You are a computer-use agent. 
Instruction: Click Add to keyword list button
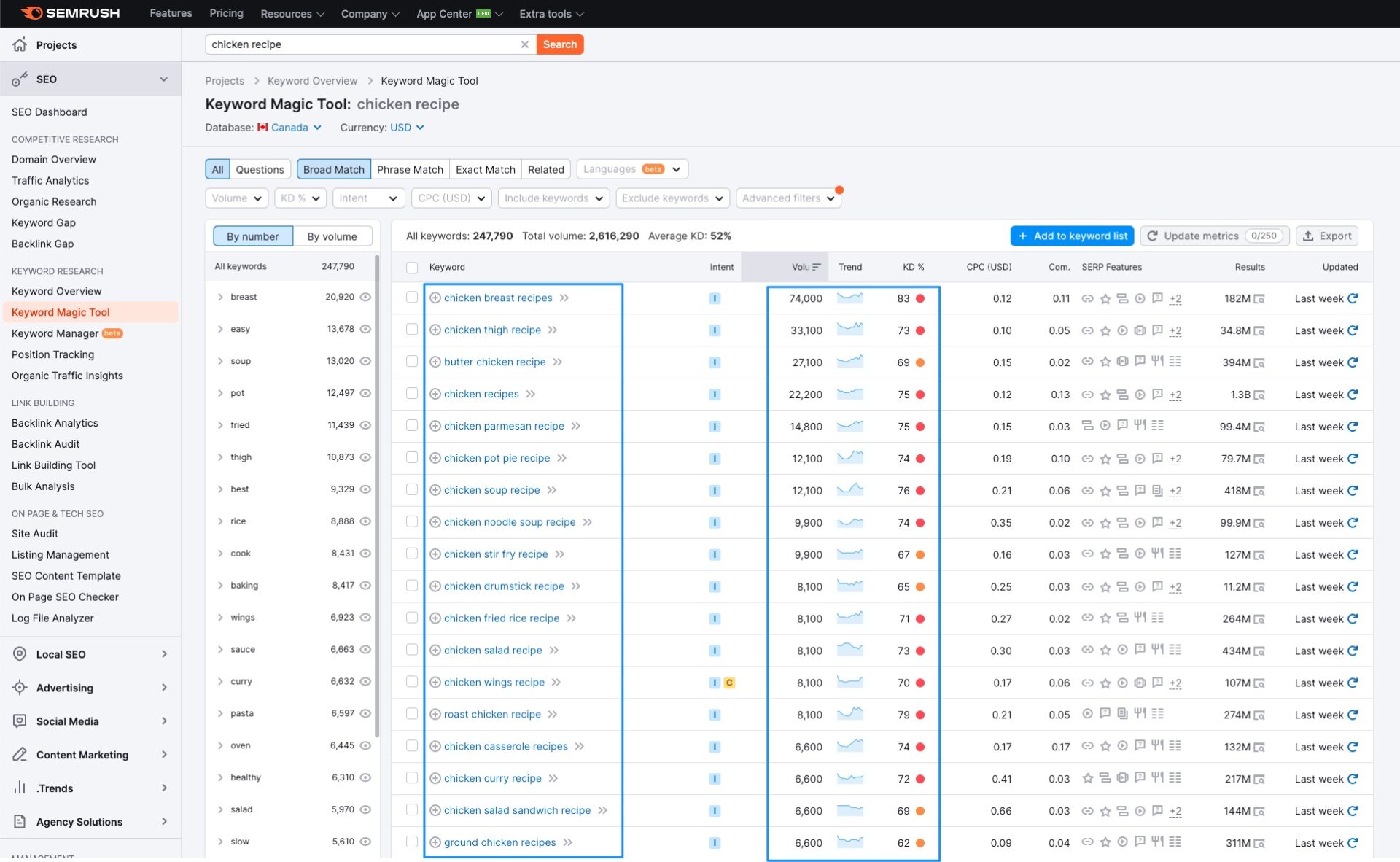click(x=1073, y=236)
